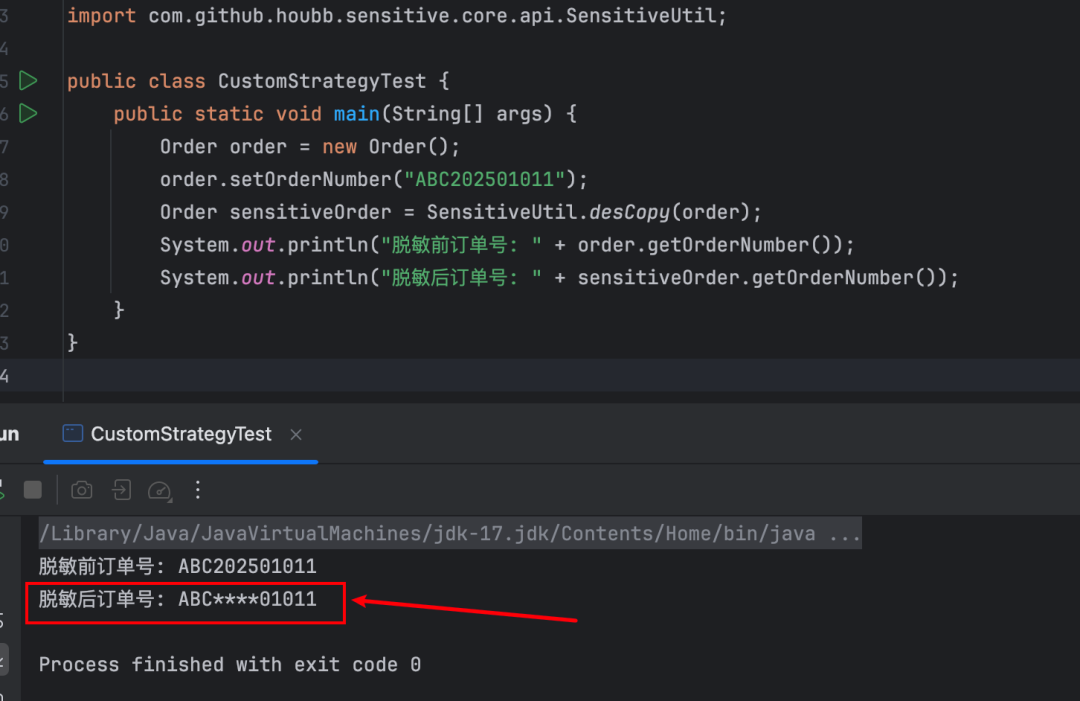
Task: Close the CustomStrategyTest run tab
Action: (x=296, y=435)
